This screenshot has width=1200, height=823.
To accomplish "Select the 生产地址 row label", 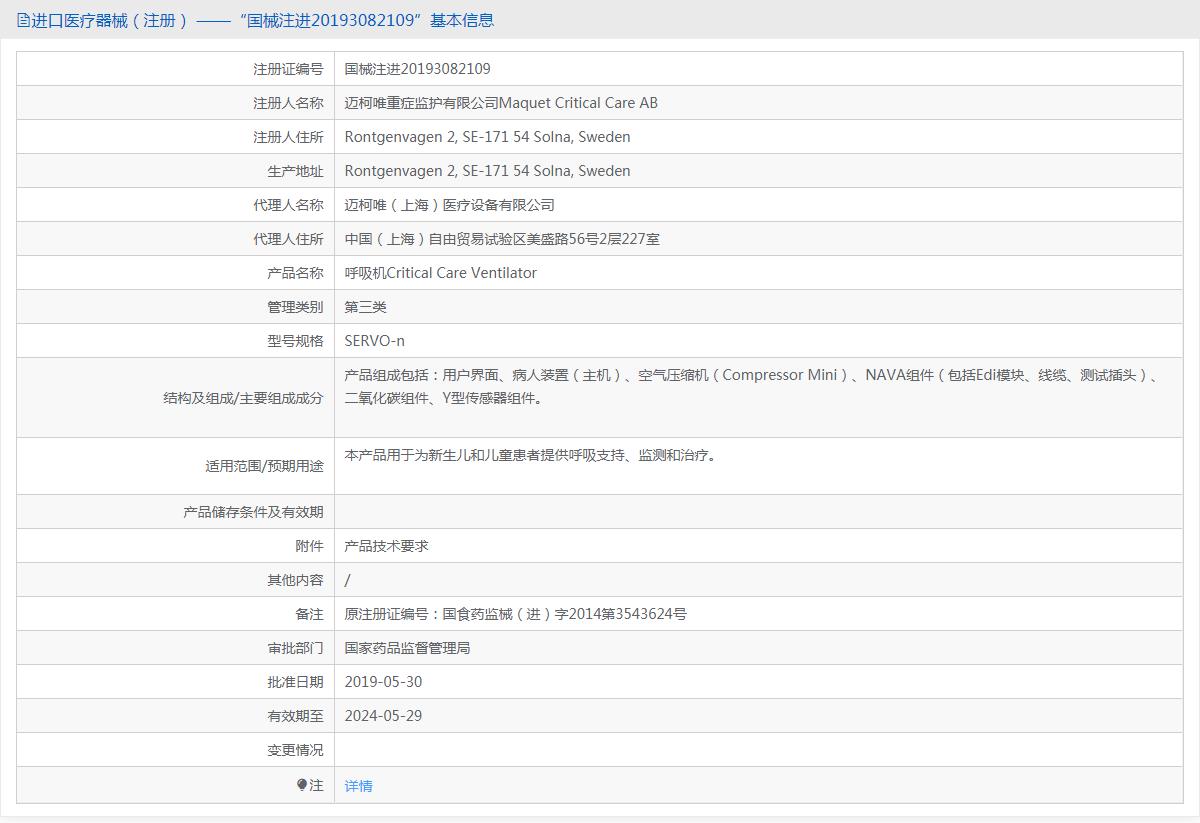I will (295, 171).
